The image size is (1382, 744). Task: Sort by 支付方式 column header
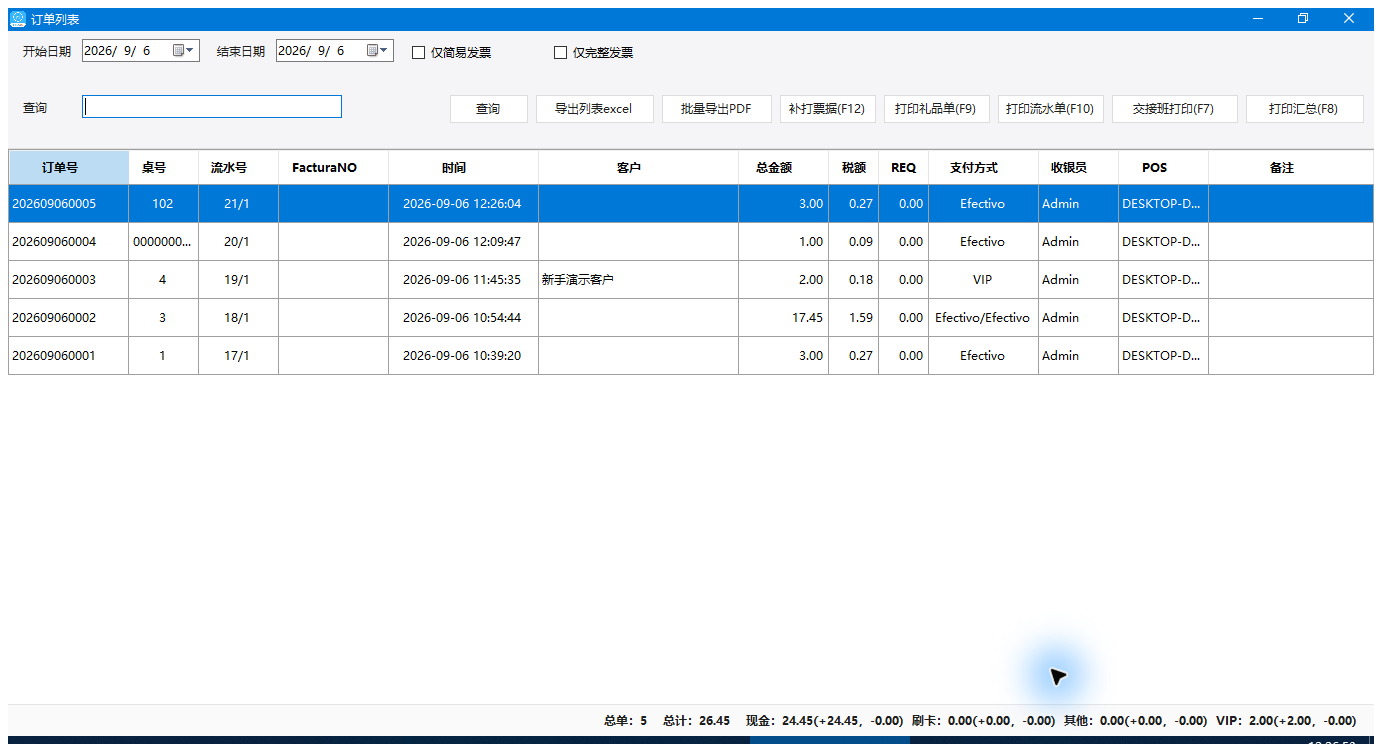pyautogui.click(x=984, y=168)
